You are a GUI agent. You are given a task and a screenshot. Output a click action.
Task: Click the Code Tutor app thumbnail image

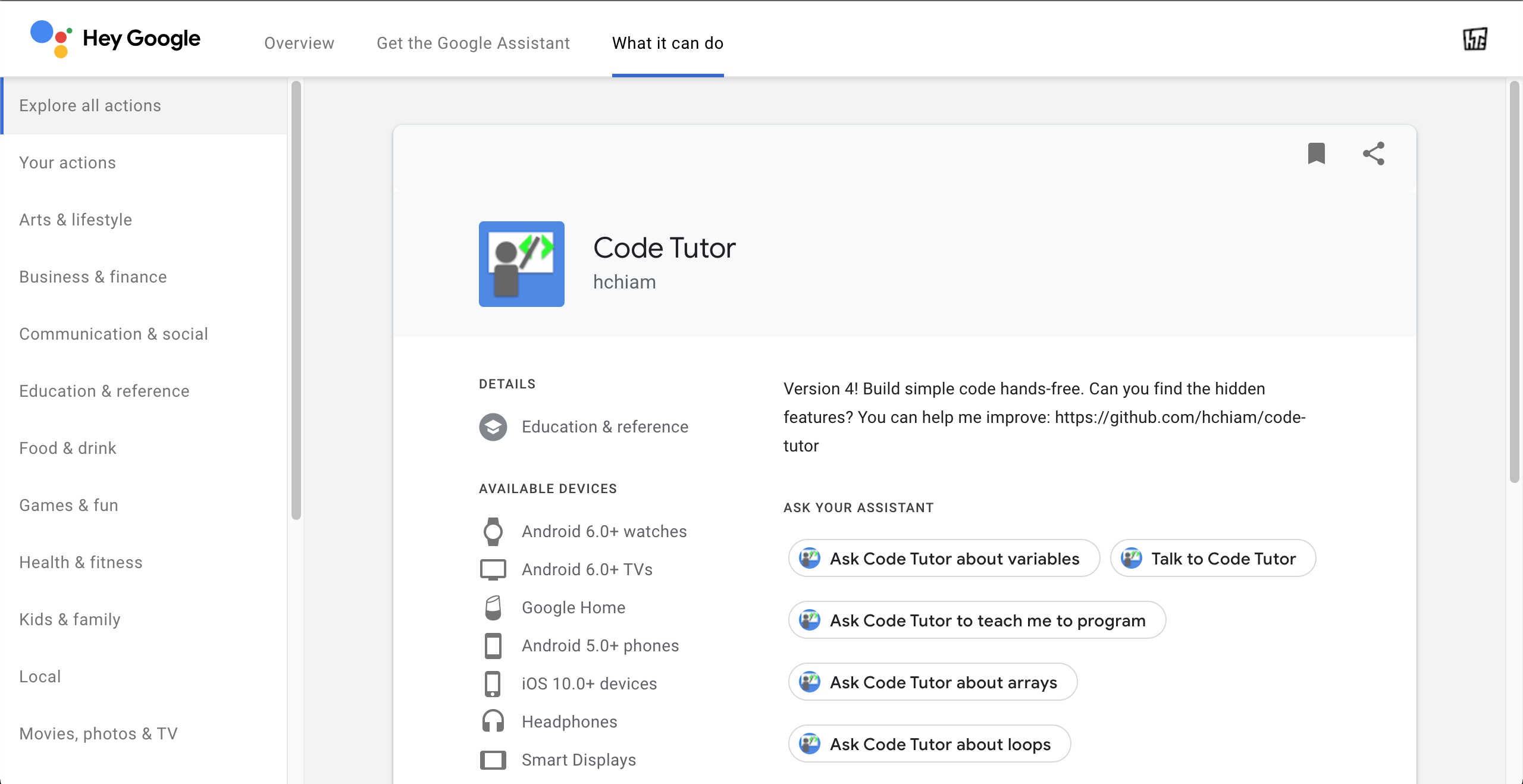521,264
